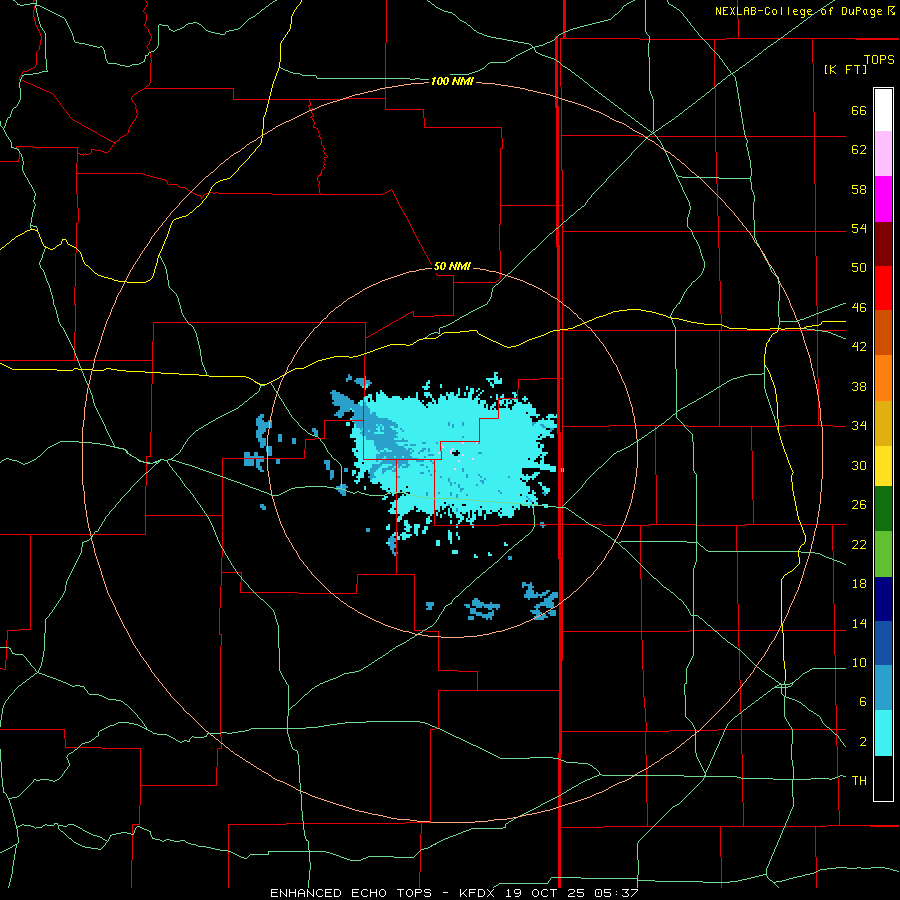Click the legend value 46
Viewport: 900px width, 900px height.
[x=859, y=307]
